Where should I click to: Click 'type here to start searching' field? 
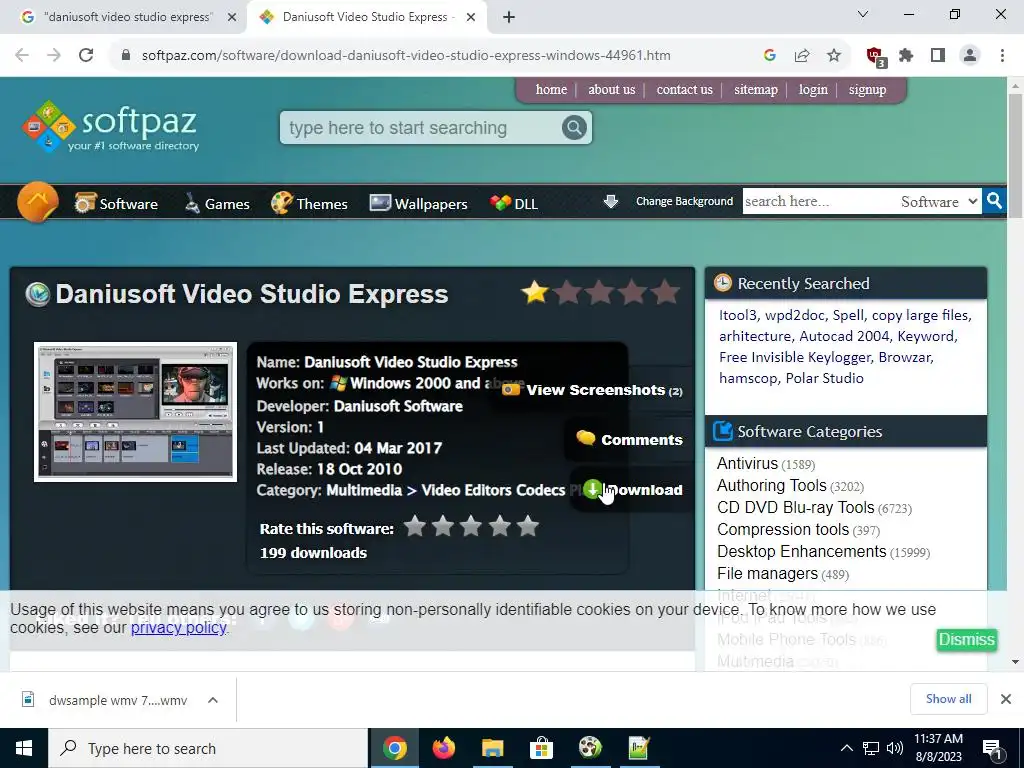[x=421, y=127]
